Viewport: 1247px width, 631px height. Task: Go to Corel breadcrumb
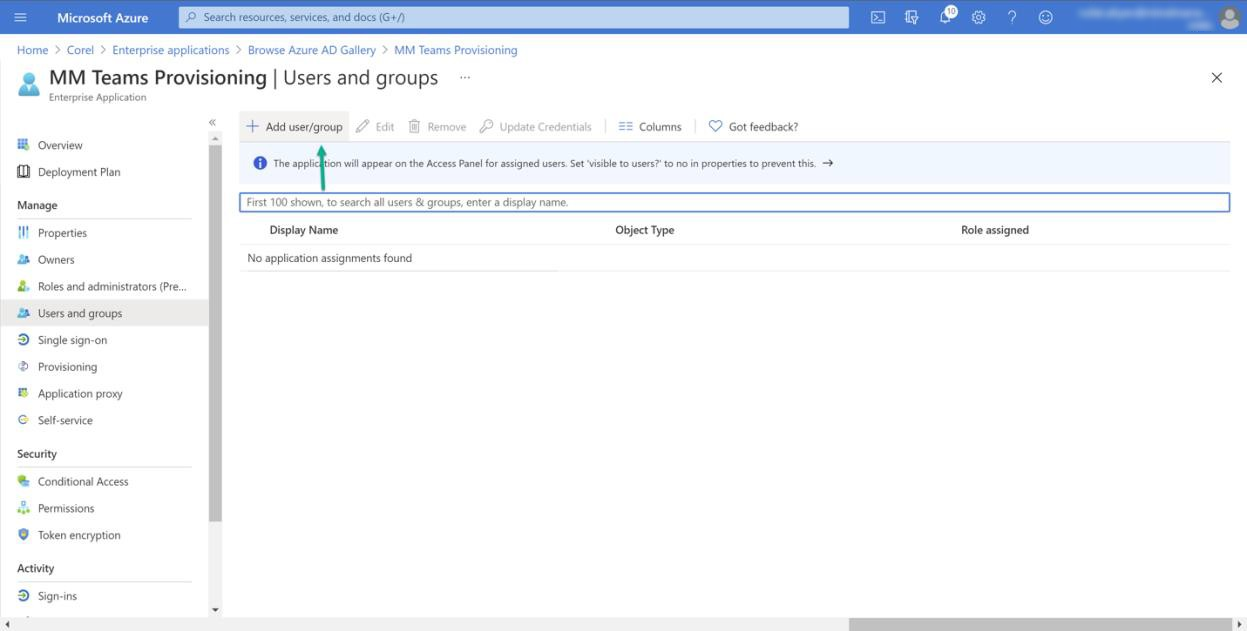[x=80, y=50]
